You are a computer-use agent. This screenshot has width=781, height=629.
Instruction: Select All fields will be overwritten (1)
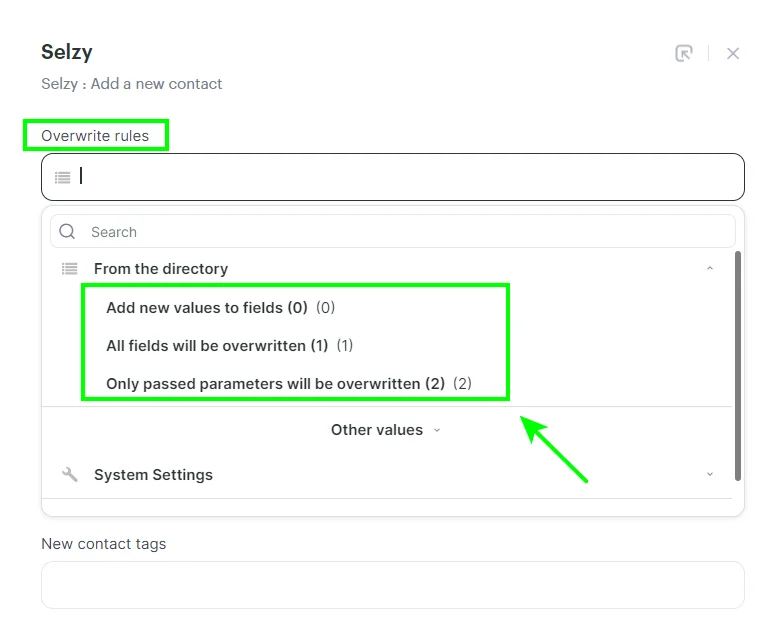tap(229, 346)
